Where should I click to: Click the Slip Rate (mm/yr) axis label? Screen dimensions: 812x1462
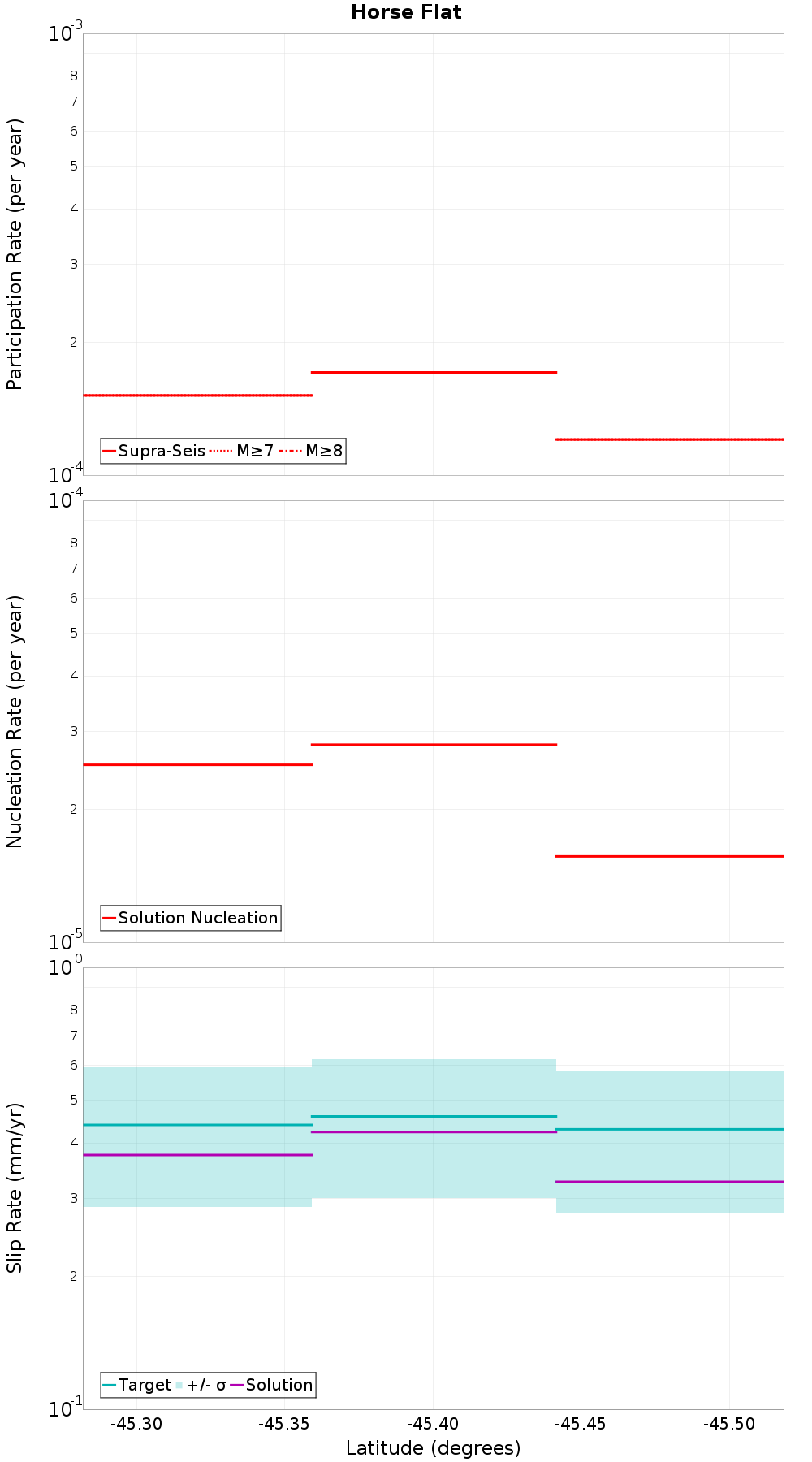[15, 1188]
